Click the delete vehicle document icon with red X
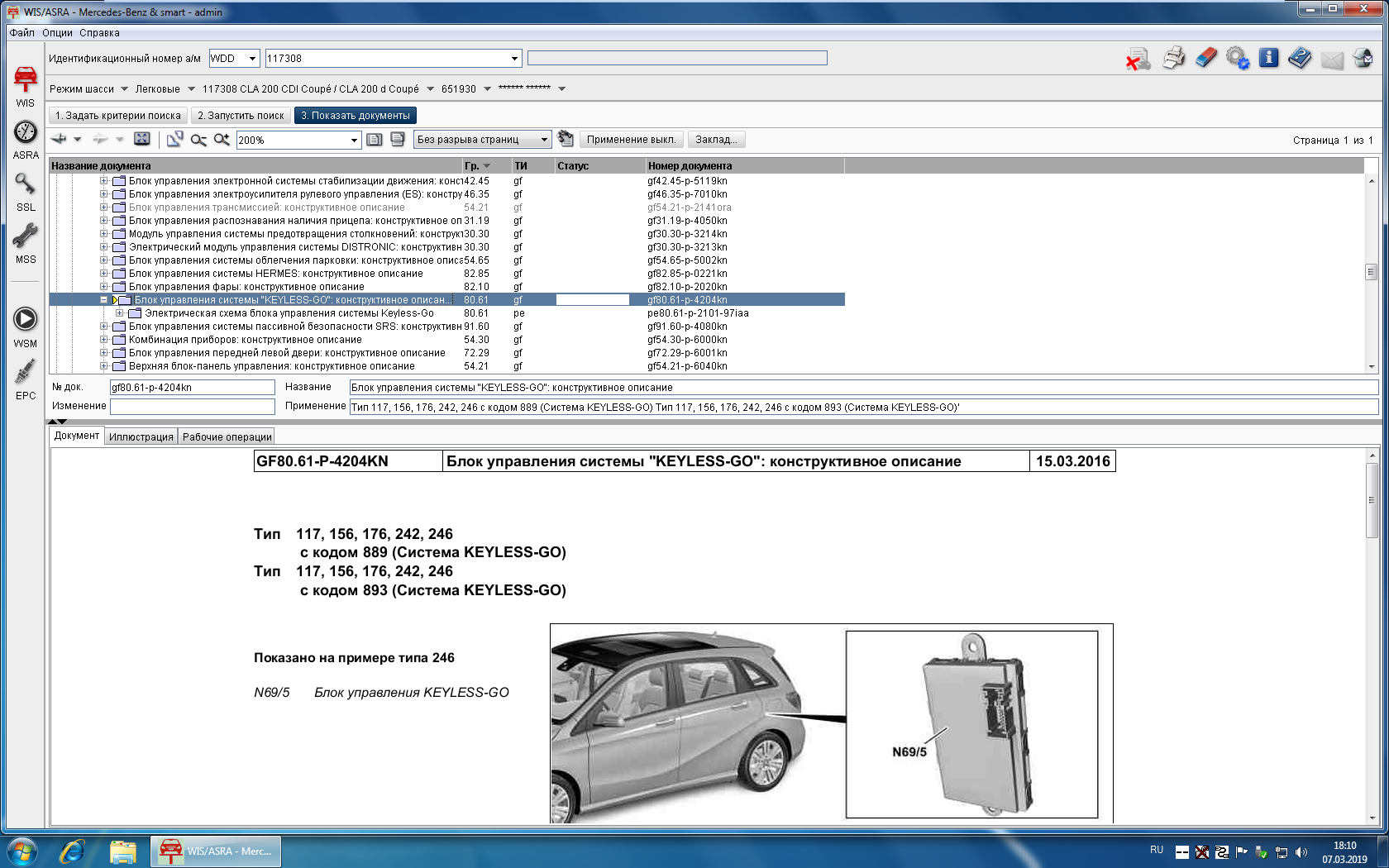This screenshot has width=1389, height=868. [1138, 59]
